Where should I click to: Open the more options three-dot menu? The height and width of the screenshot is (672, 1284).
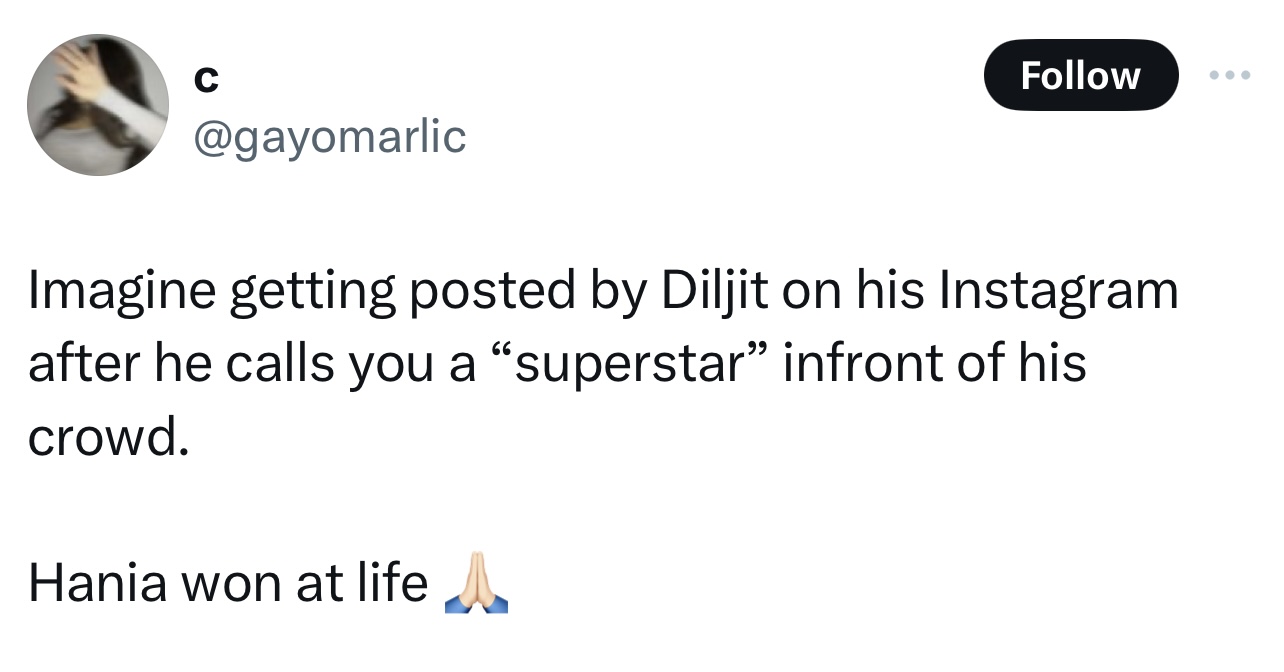1229,76
